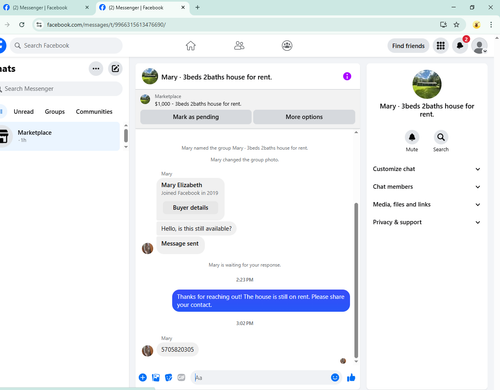Image resolution: width=500 pixels, height=390 pixels.
Task: Install app icon in address bar
Action: click(x=443, y=24)
